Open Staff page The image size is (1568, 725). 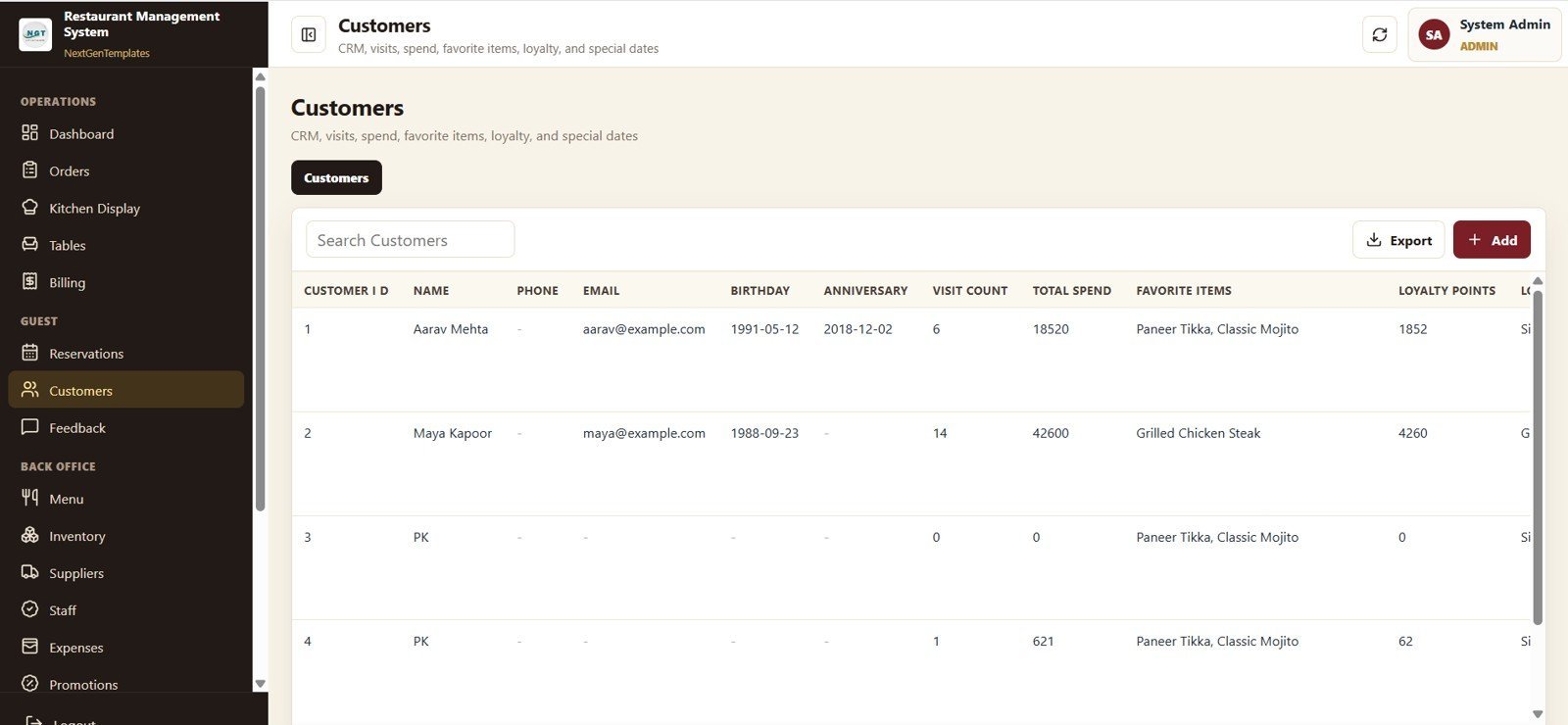[x=125, y=610]
